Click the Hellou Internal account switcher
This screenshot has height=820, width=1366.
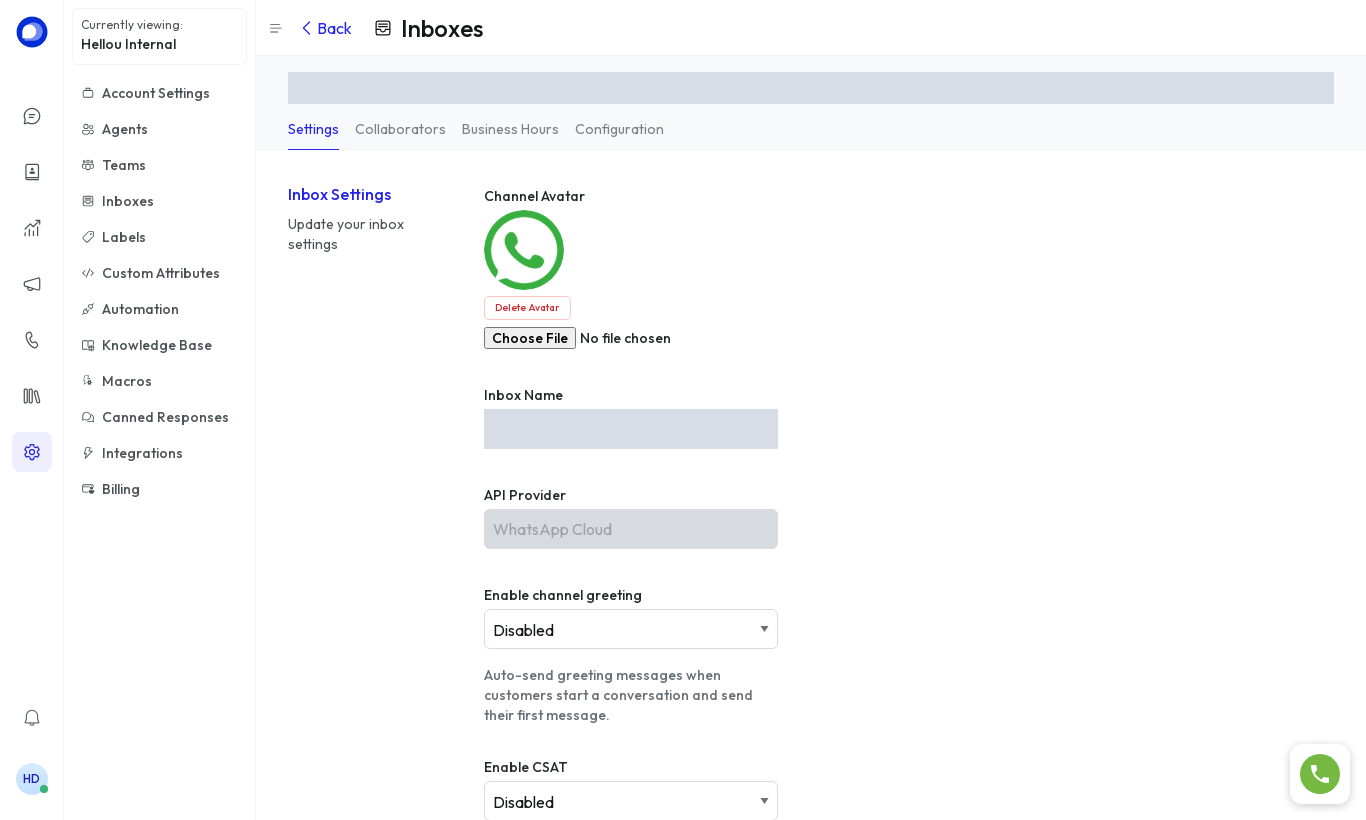[159, 36]
